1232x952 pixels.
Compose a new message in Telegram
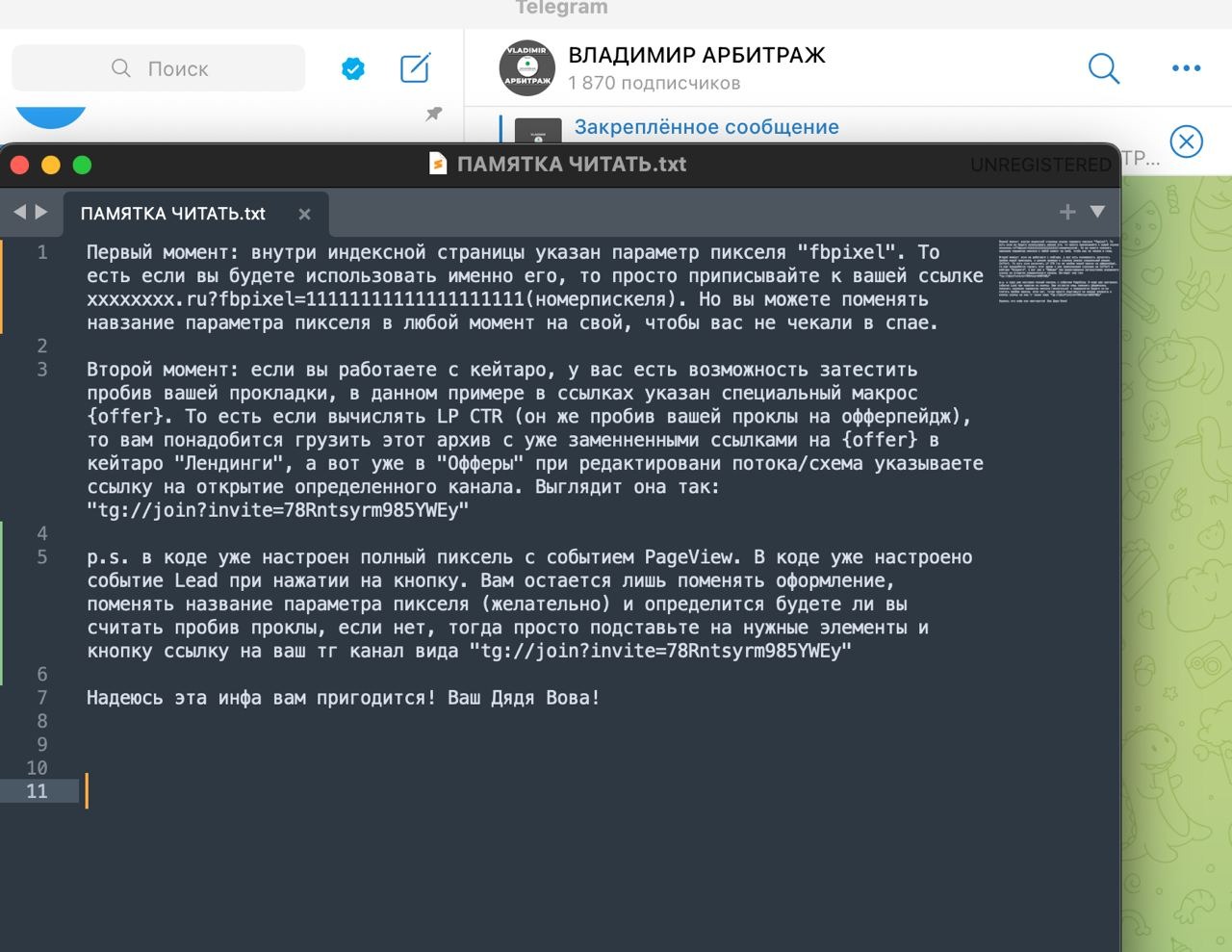[x=415, y=68]
